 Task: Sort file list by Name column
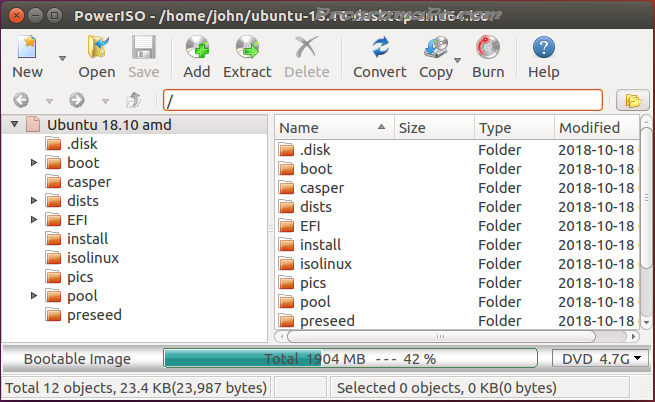click(332, 128)
